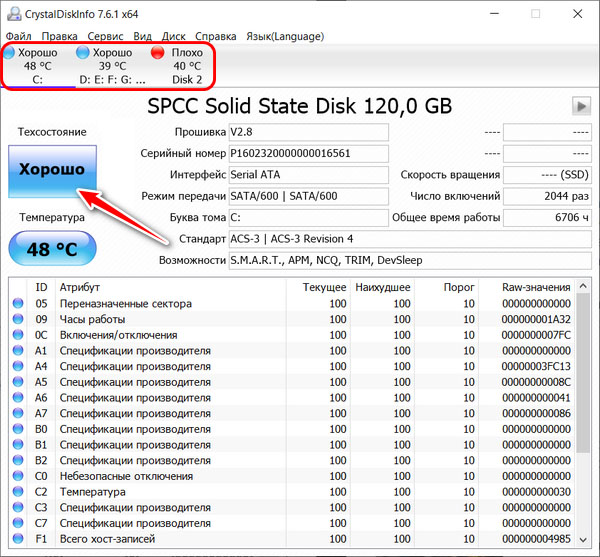Click the status dot for attribute A6
This screenshot has width=600, height=557.
click(x=18, y=397)
